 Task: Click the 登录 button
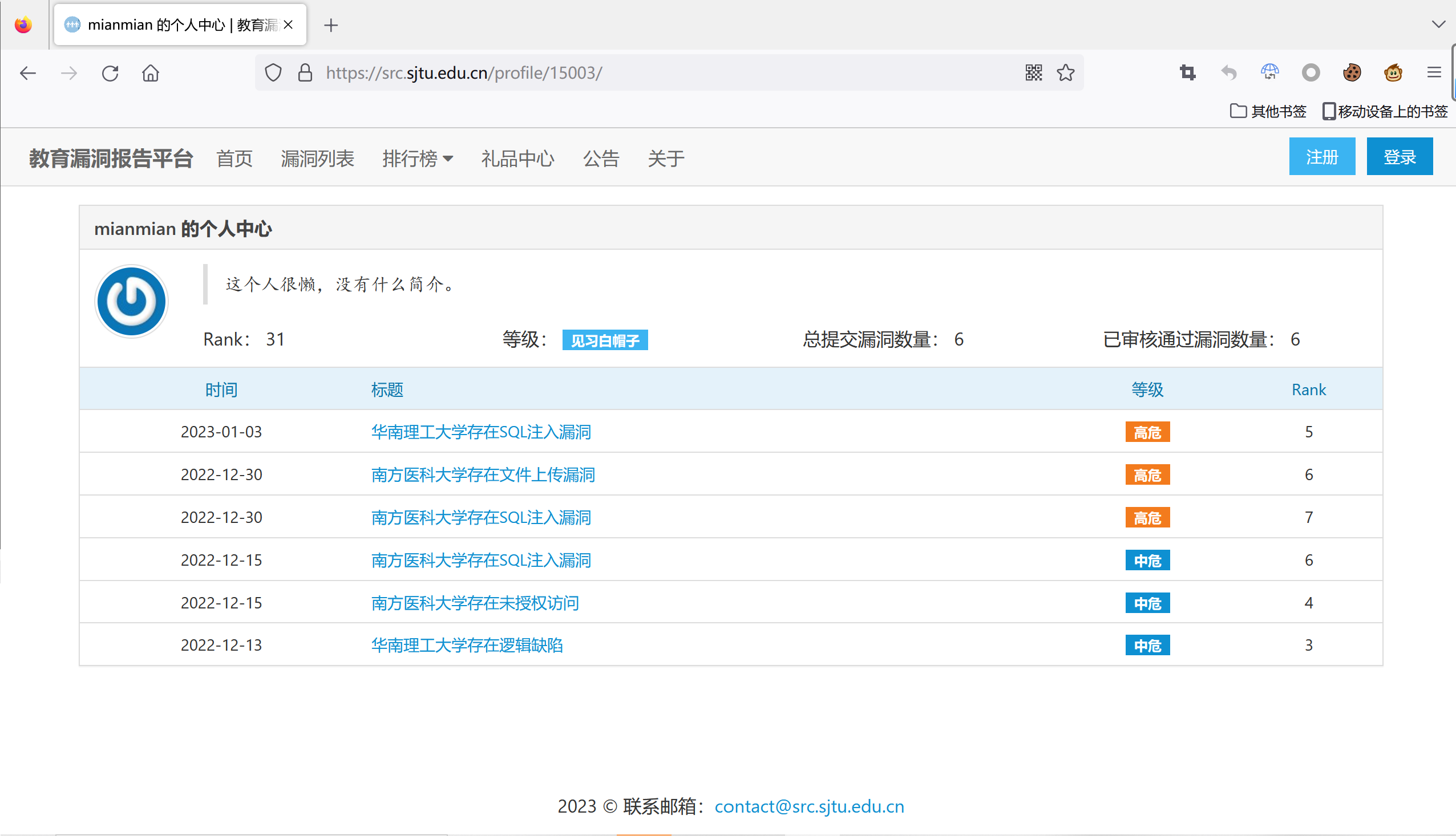[1399, 157]
